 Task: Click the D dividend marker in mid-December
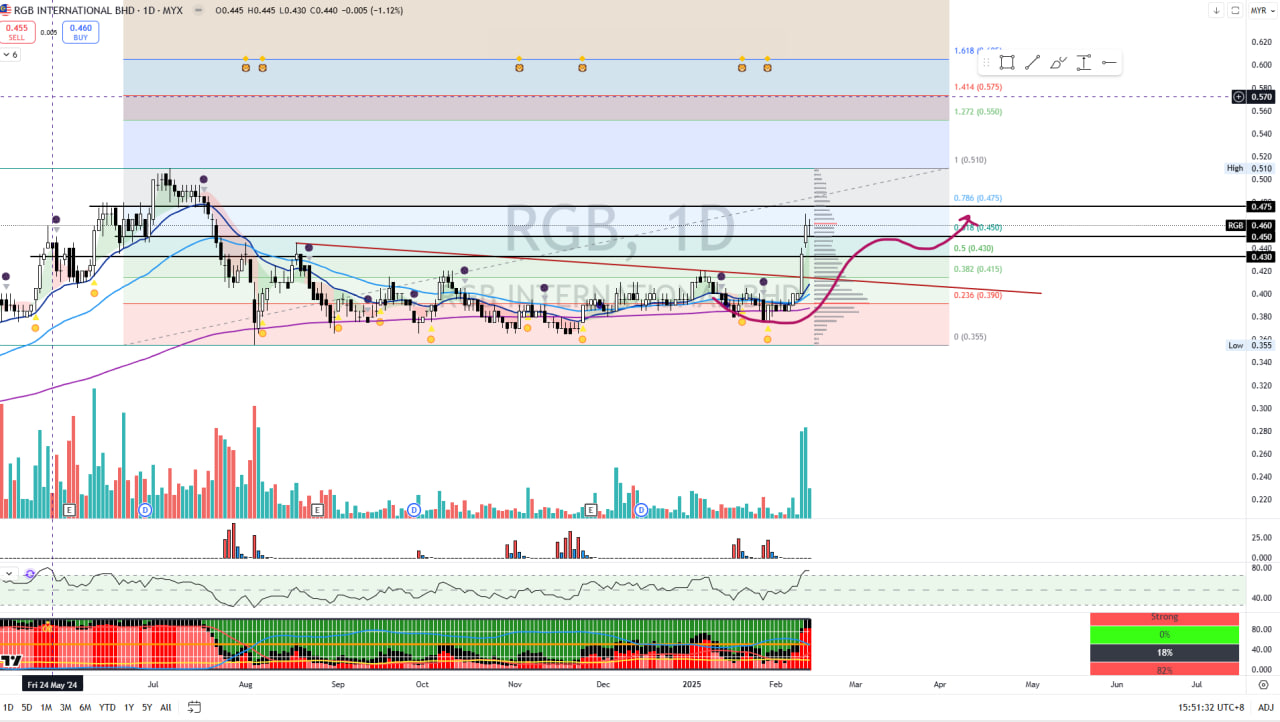(642, 510)
